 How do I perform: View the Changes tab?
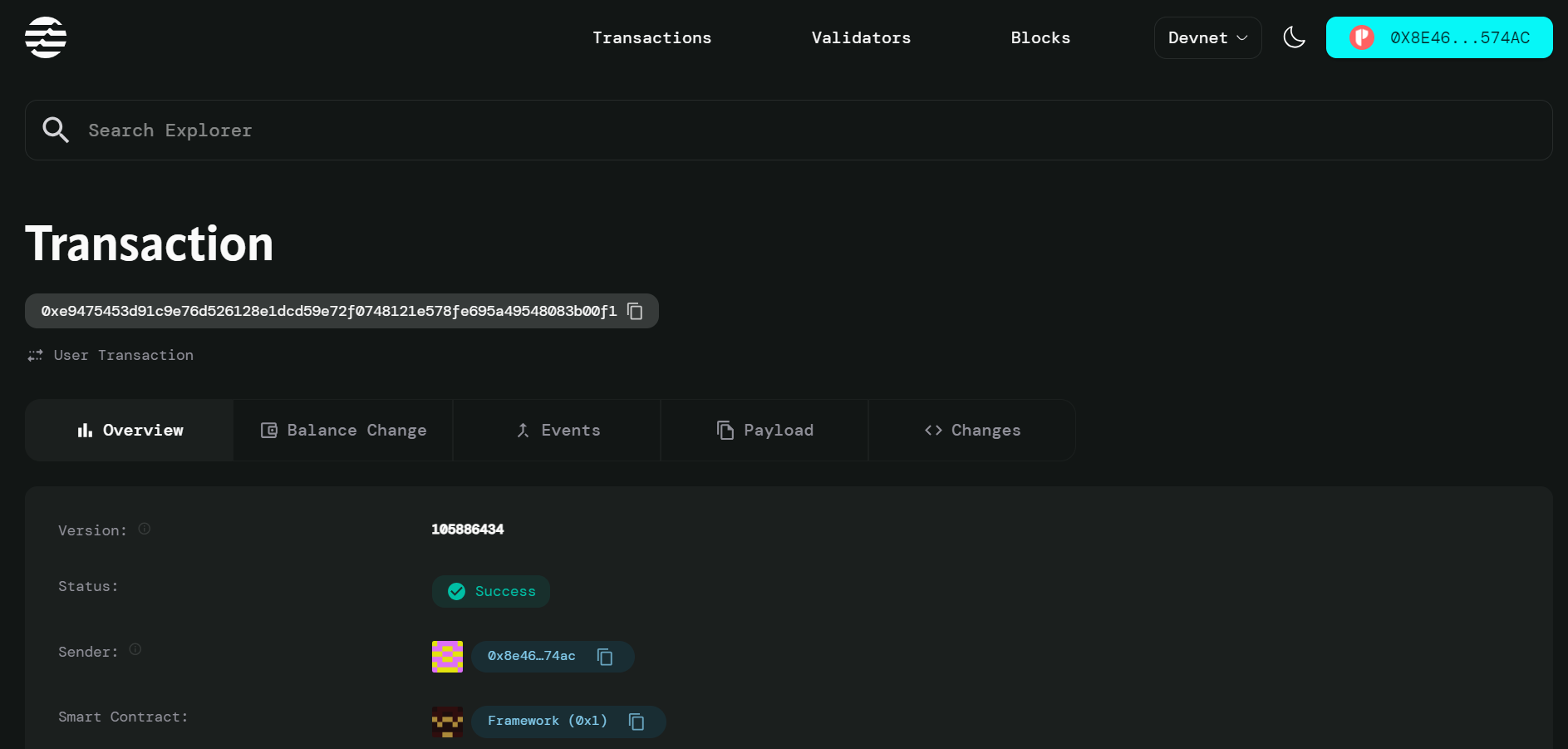pos(971,430)
